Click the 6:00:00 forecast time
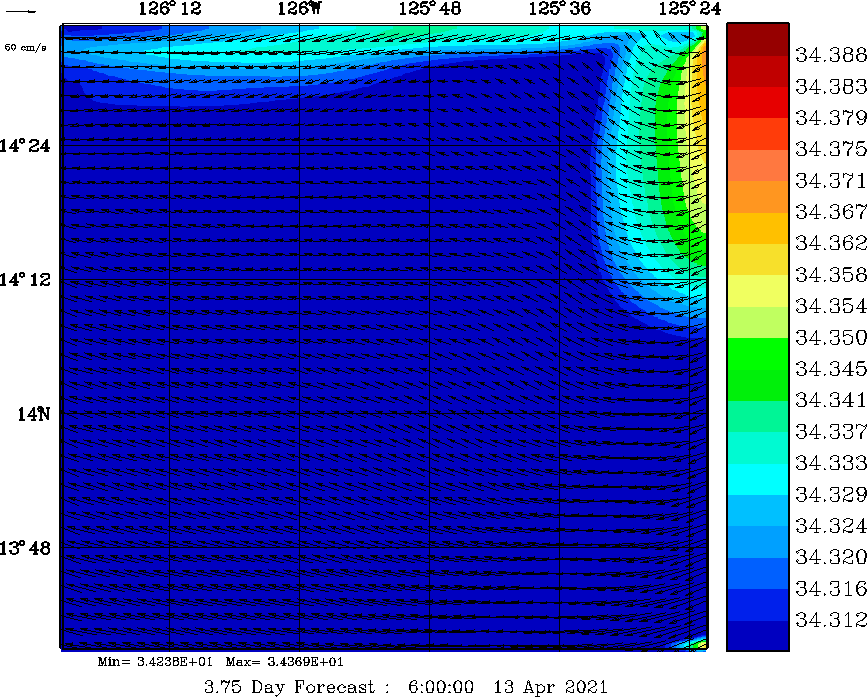867x697 pixels. pyautogui.click(x=441, y=687)
